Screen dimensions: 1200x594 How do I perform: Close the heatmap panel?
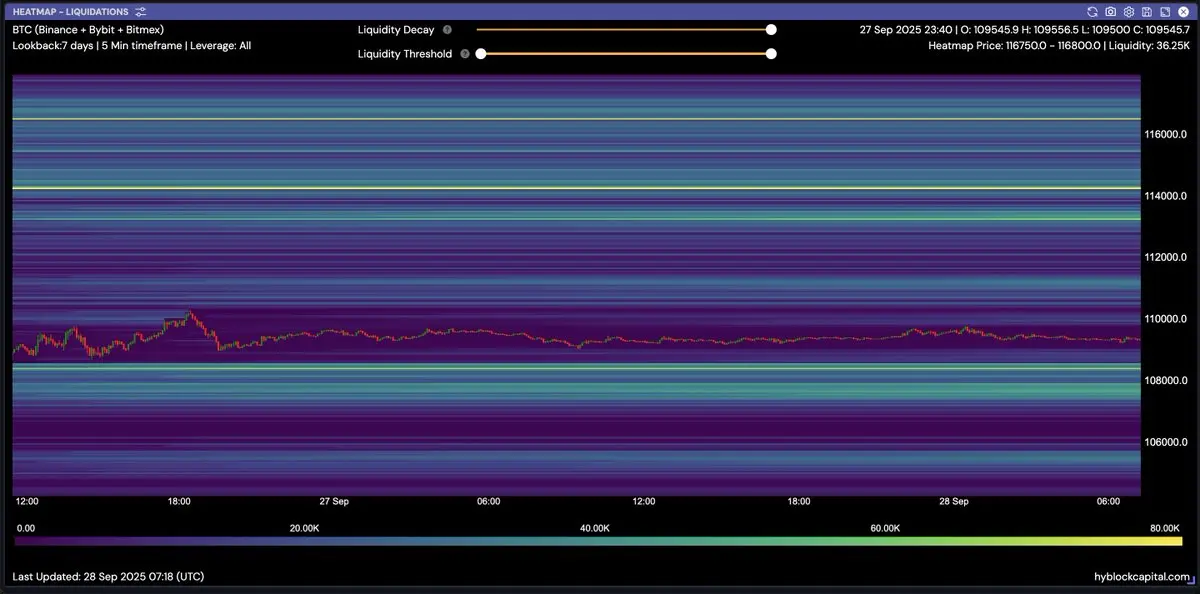tap(1181, 11)
